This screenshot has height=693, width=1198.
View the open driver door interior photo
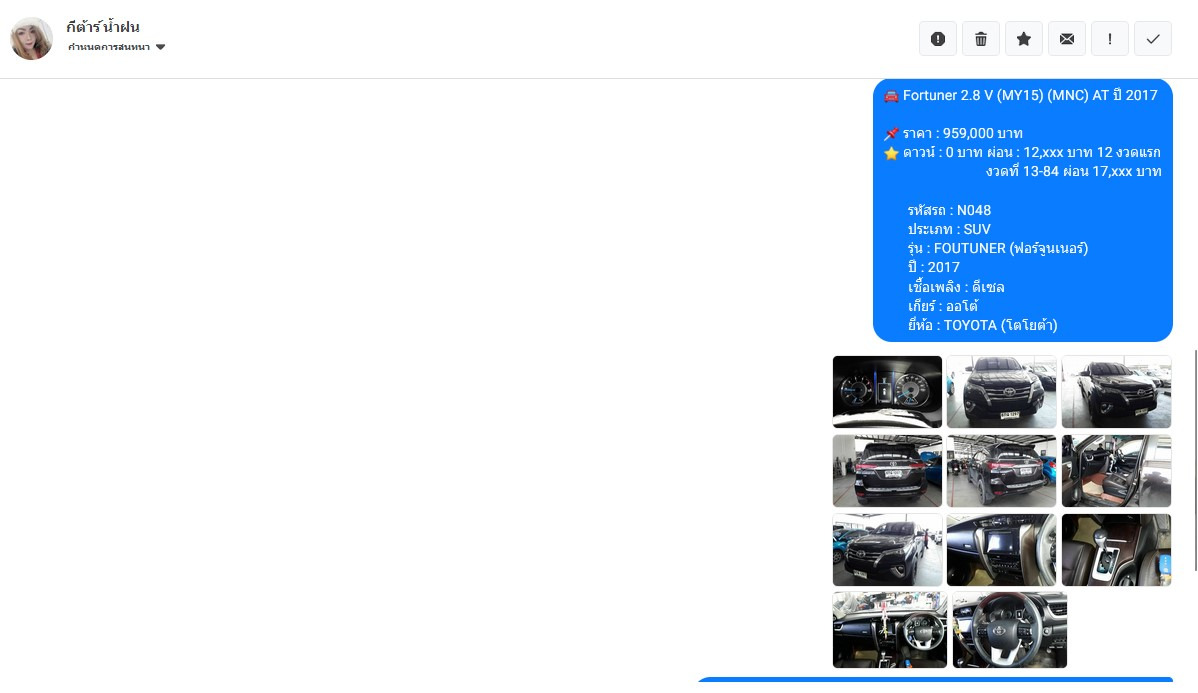(x=1116, y=471)
